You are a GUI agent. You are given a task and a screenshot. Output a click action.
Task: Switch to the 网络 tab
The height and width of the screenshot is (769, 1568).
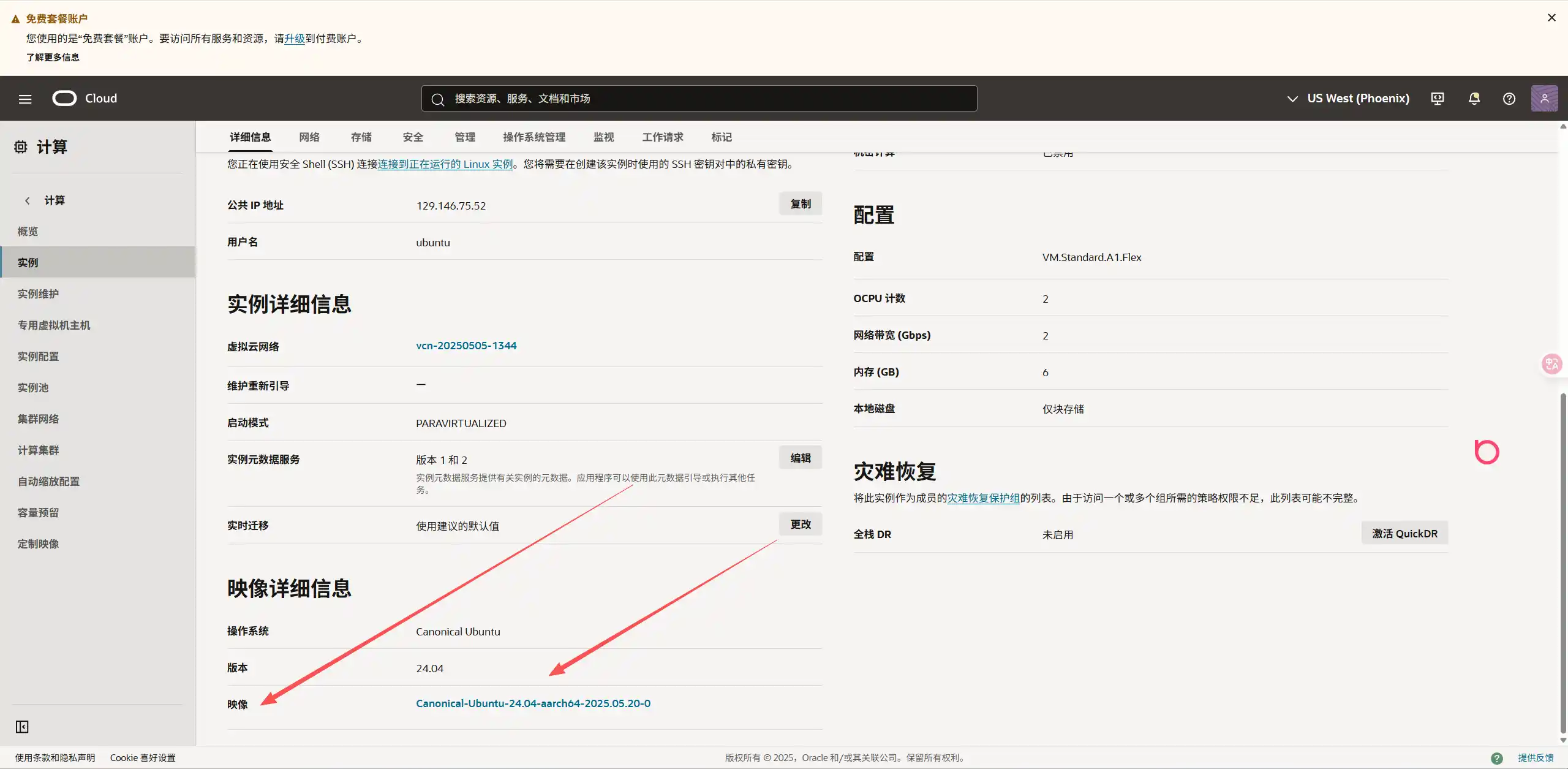coord(309,137)
